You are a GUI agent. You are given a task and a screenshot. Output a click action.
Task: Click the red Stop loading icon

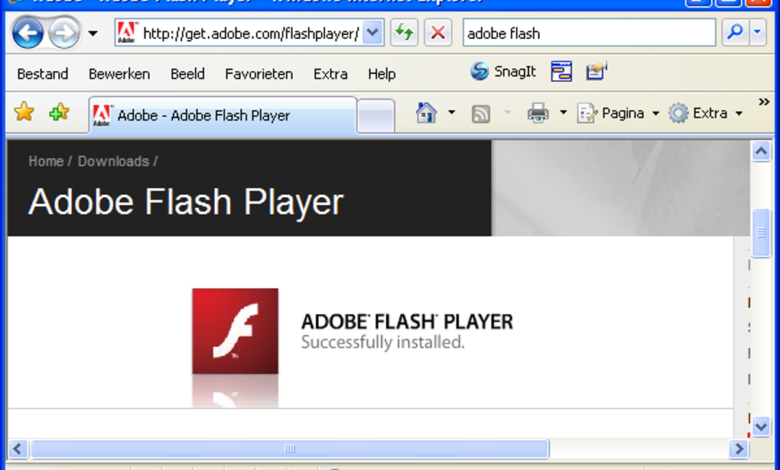437,33
